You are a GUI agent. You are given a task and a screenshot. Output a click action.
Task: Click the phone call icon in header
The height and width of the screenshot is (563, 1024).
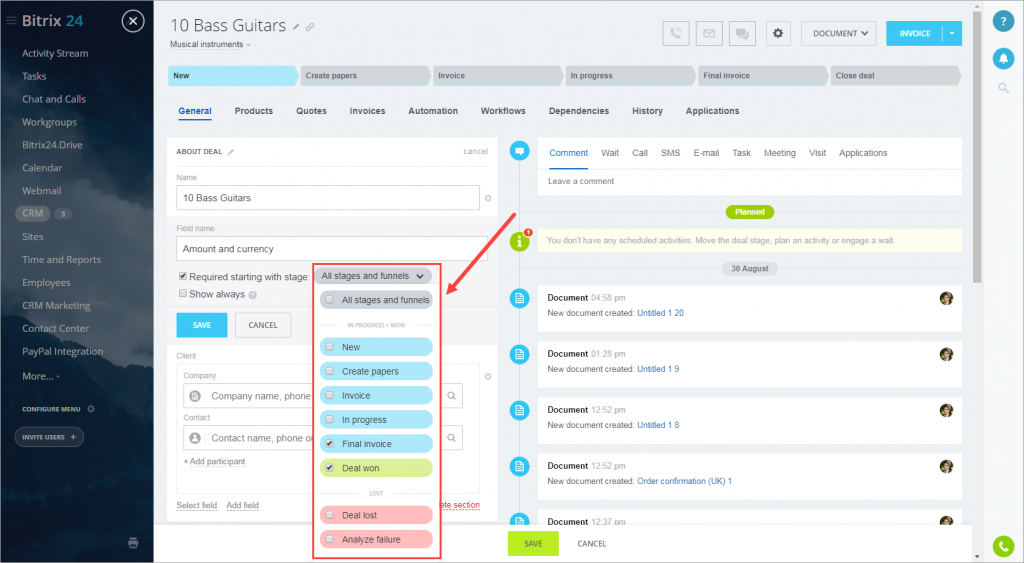[x=676, y=33]
